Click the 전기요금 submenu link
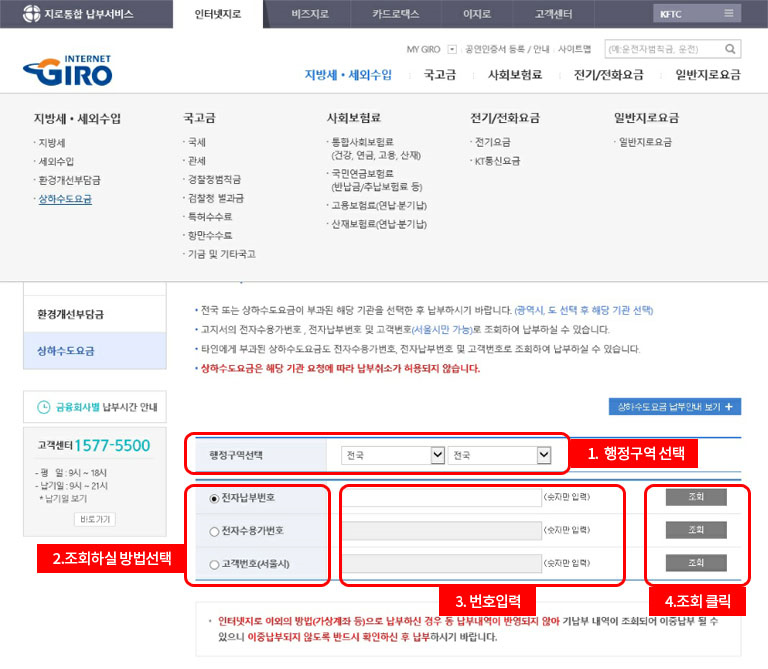Viewport: 768px width, 669px height. tap(493, 142)
